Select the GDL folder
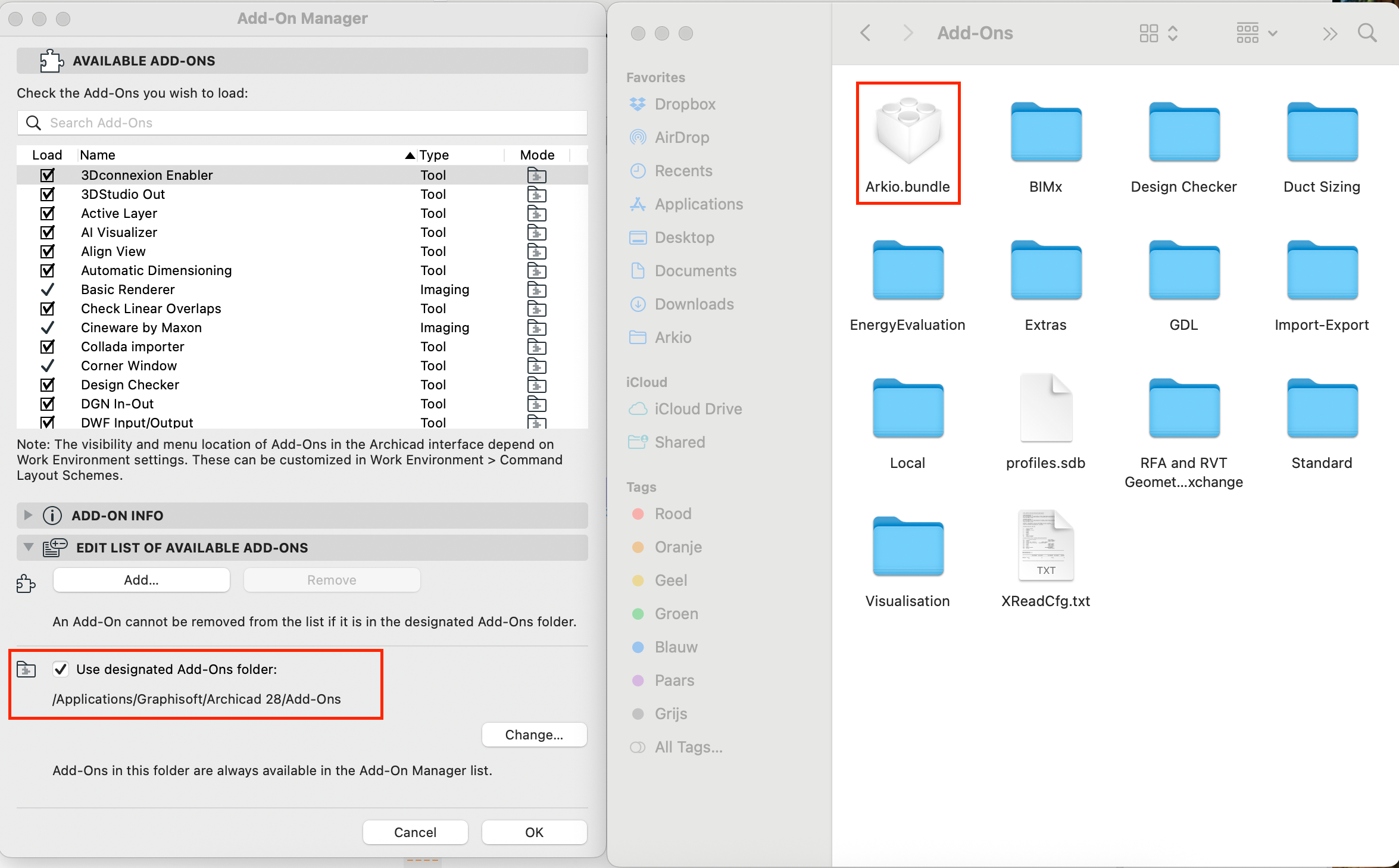Image resolution: width=1399 pixels, height=868 pixels. click(1184, 270)
